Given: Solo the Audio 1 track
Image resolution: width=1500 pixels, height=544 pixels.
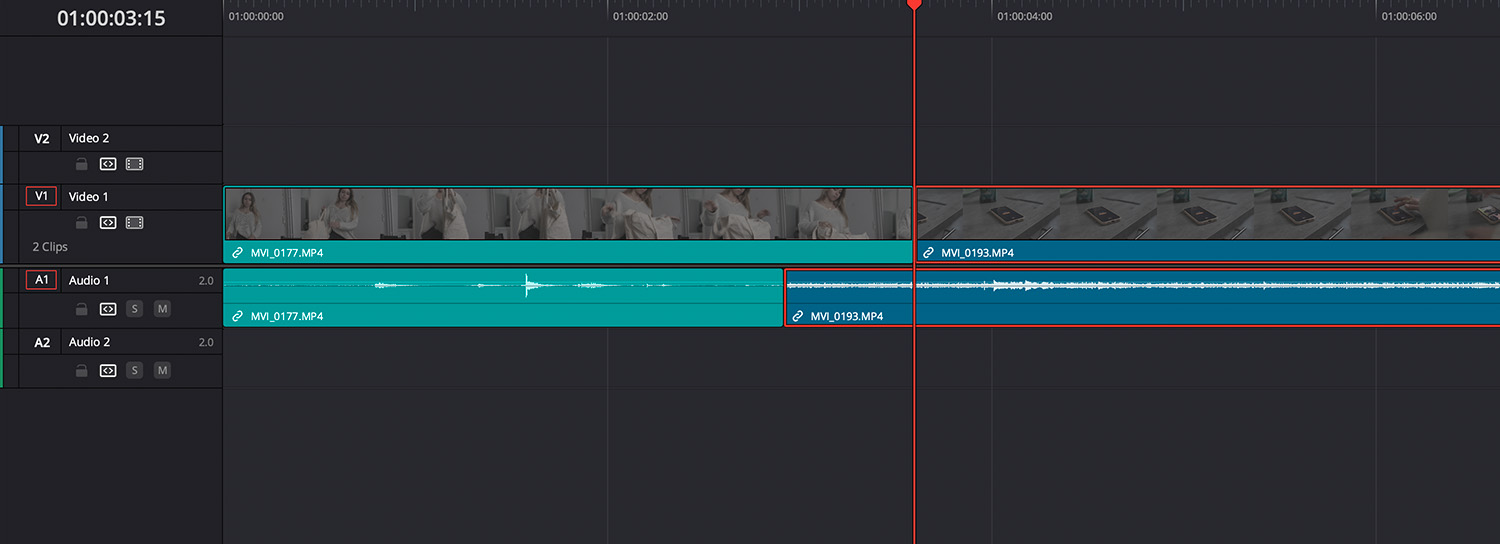Looking at the screenshot, I should click(135, 309).
